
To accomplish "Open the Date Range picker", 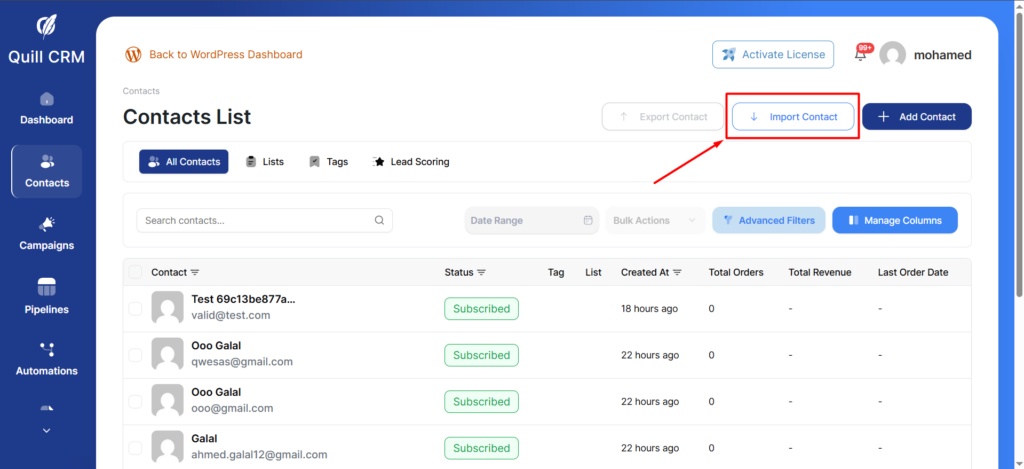I will [x=531, y=221].
